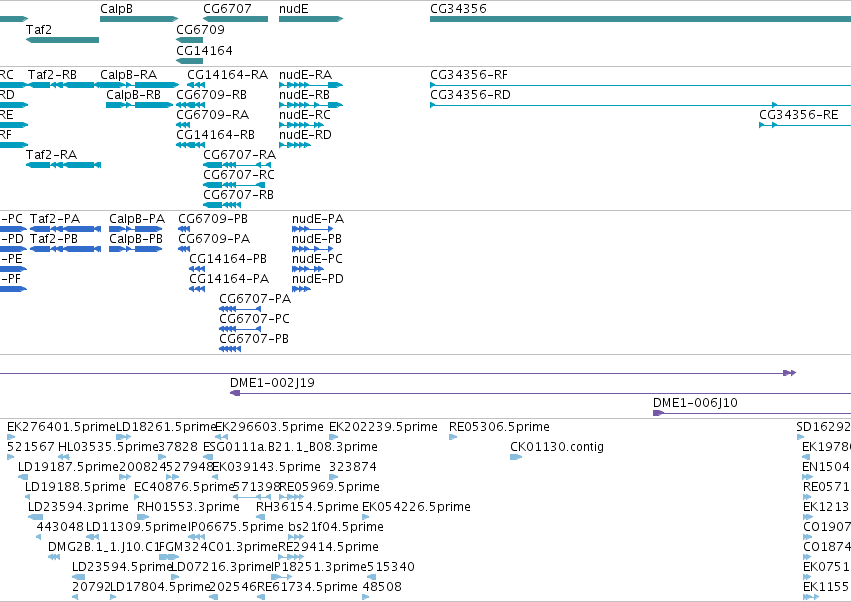Select the CG6707-PC protein label
Viewport: 851px width, 602px height.
click(x=255, y=319)
